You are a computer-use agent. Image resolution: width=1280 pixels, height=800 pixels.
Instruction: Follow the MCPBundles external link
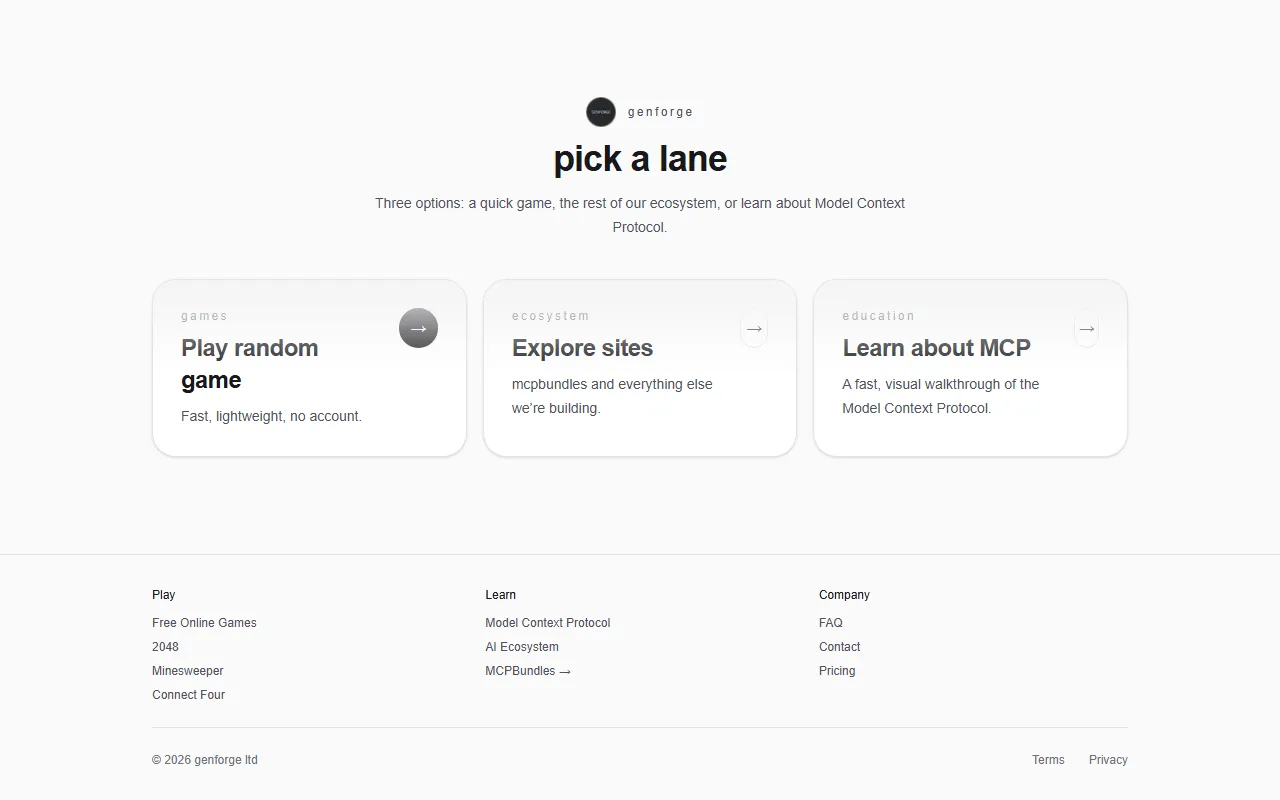[527, 671]
